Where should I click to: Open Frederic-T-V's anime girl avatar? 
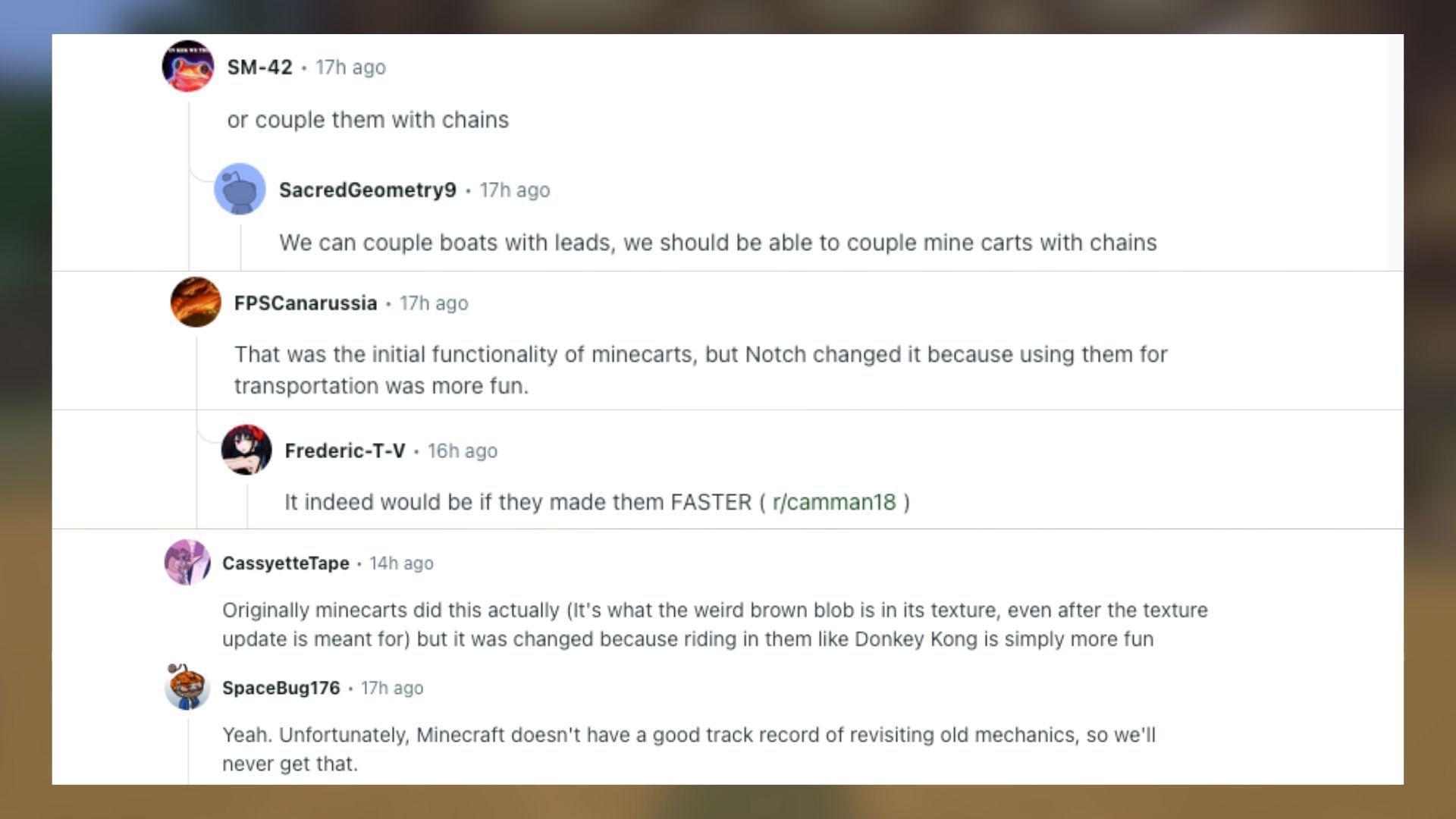tap(246, 450)
